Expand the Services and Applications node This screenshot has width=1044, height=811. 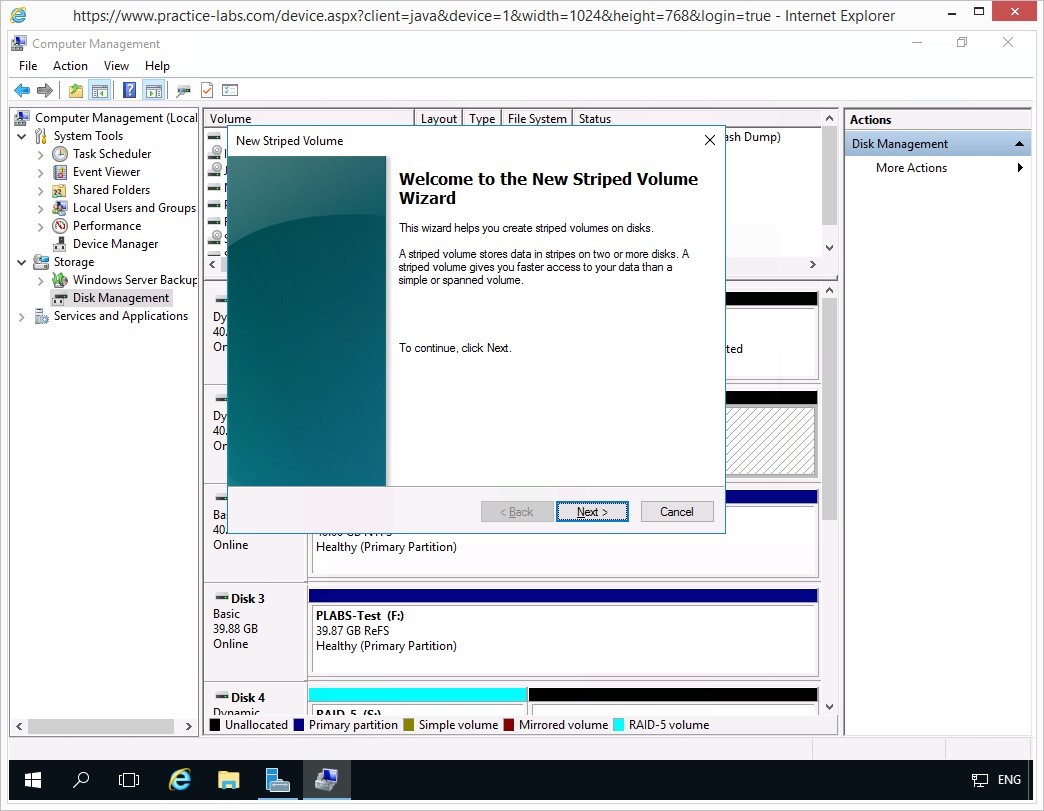(22, 316)
